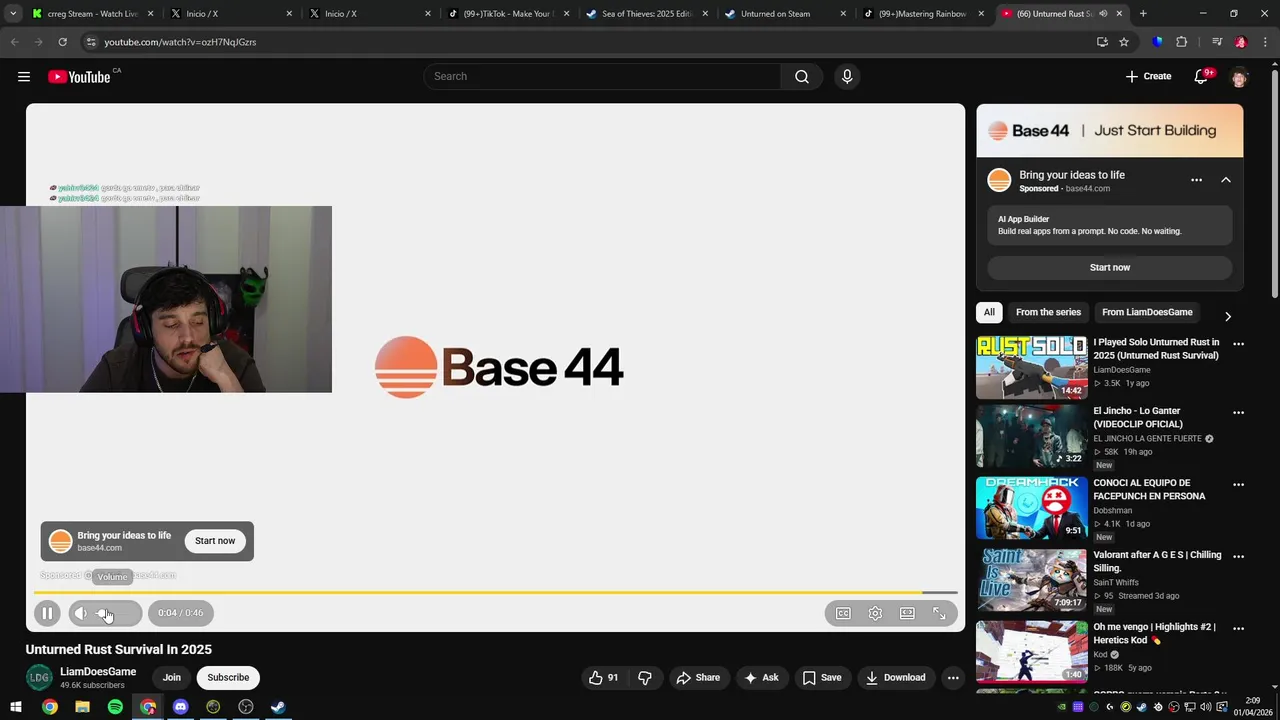The width and height of the screenshot is (1280, 720).
Task: Open El Jincho - Lo Ganter thumbnail
Action: pyautogui.click(x=1031, y=436)
